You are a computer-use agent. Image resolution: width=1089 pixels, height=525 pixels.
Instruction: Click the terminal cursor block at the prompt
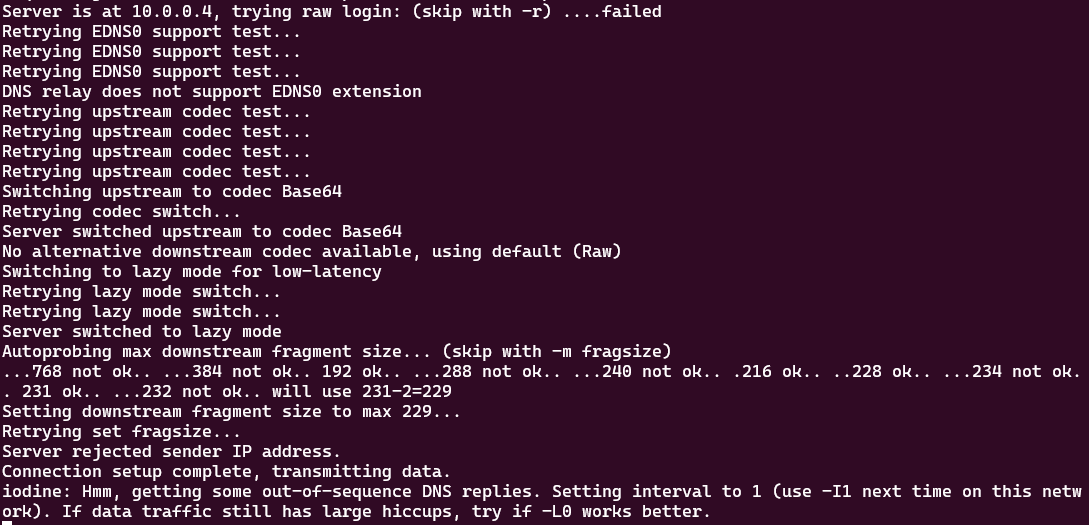click(x=6, y=522)
